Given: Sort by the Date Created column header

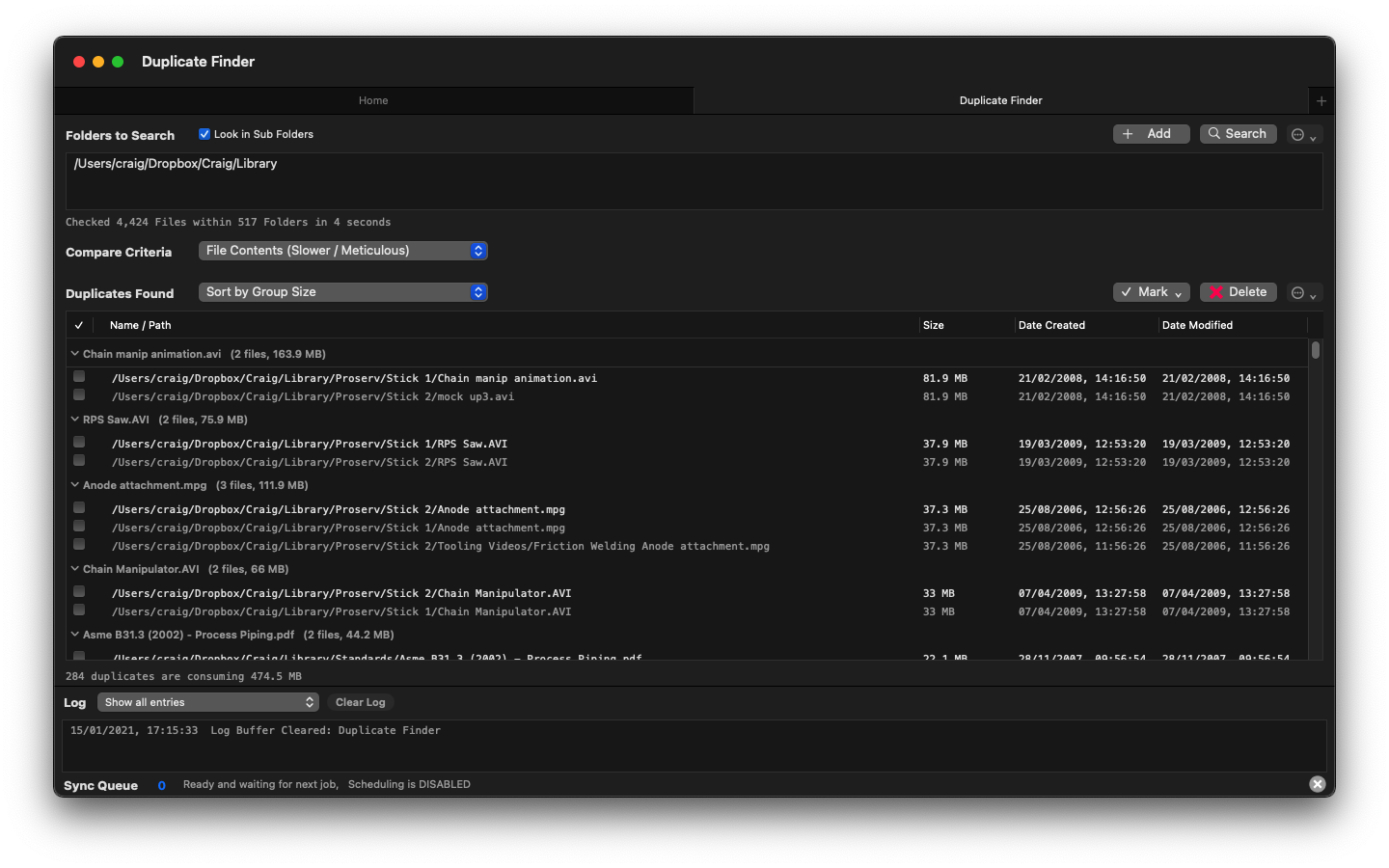Looking at the screenshot, I should pyautogui.click(x=1051, y=325).
